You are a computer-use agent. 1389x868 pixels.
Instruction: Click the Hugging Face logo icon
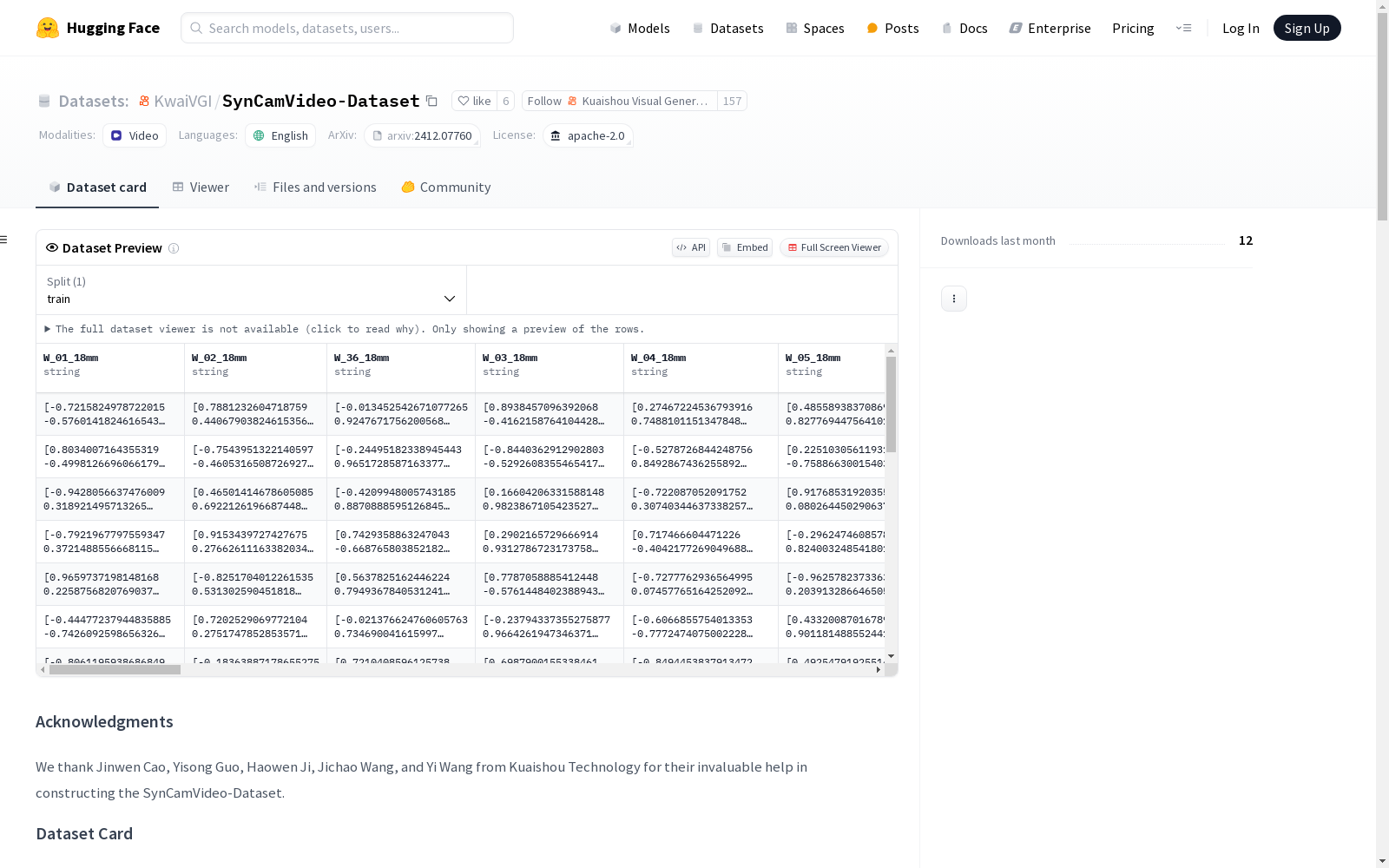tap(48, 28)
